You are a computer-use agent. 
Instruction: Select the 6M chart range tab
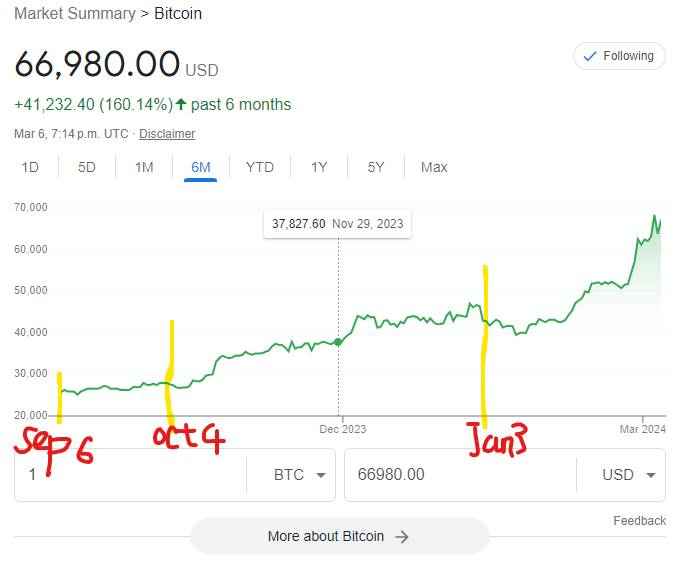click(200, 167)
